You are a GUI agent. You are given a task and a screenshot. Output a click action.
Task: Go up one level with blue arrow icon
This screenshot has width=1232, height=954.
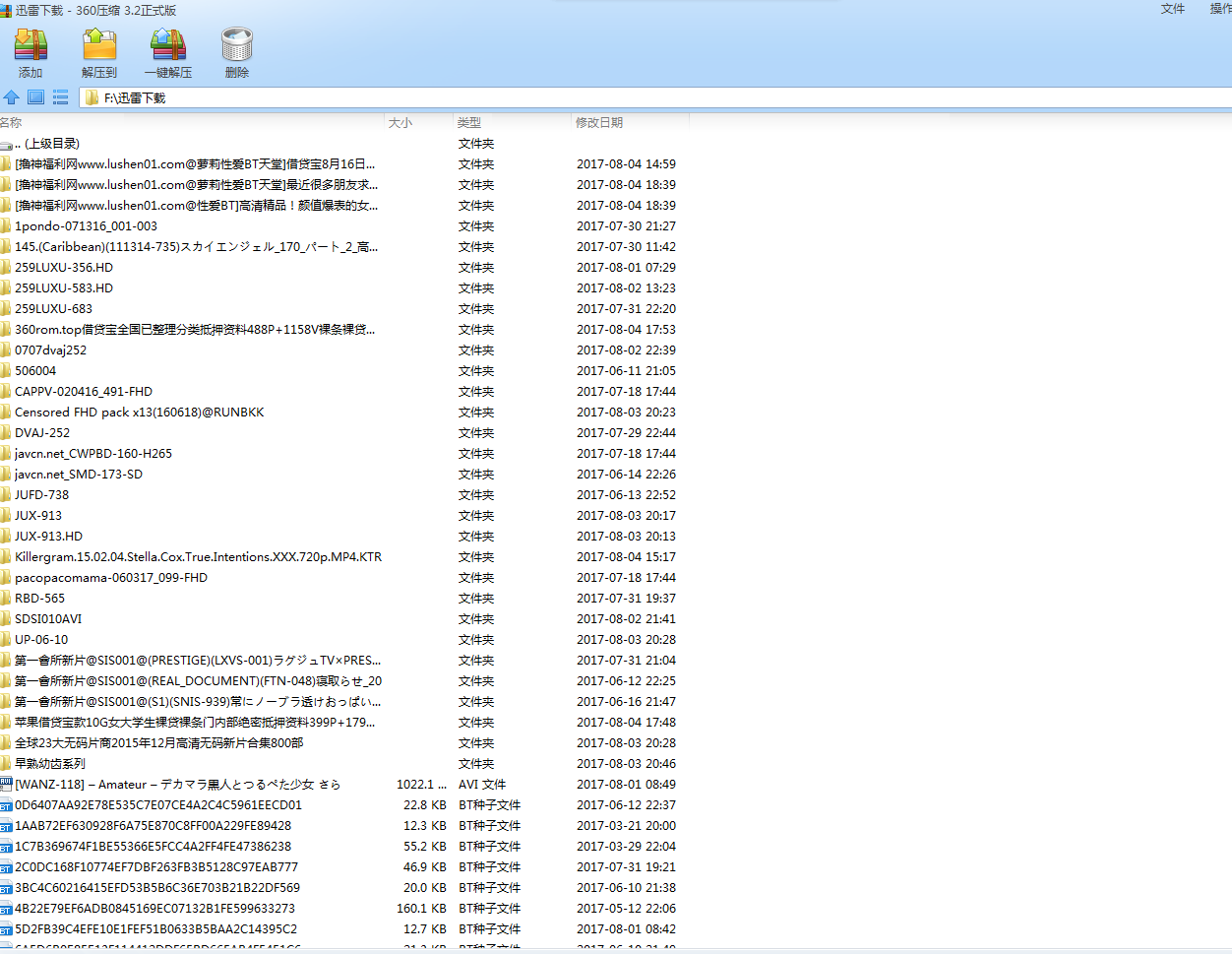click(x=12, y=97)
